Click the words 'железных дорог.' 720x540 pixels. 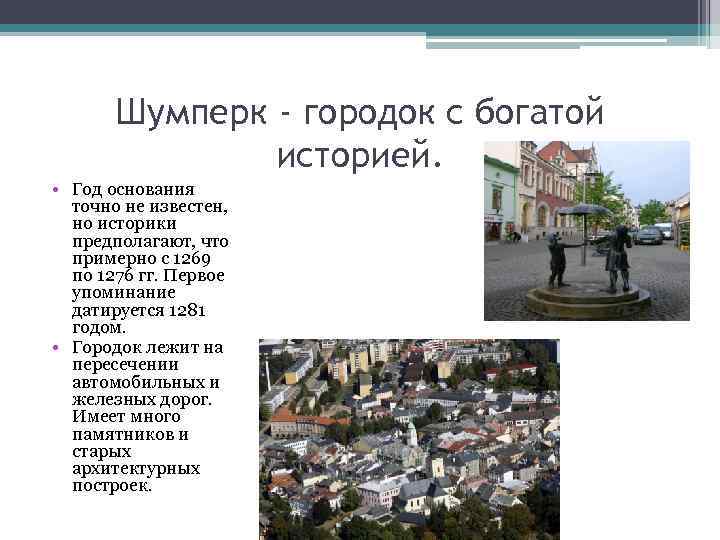pyautogui.click(x=142, y=400)
